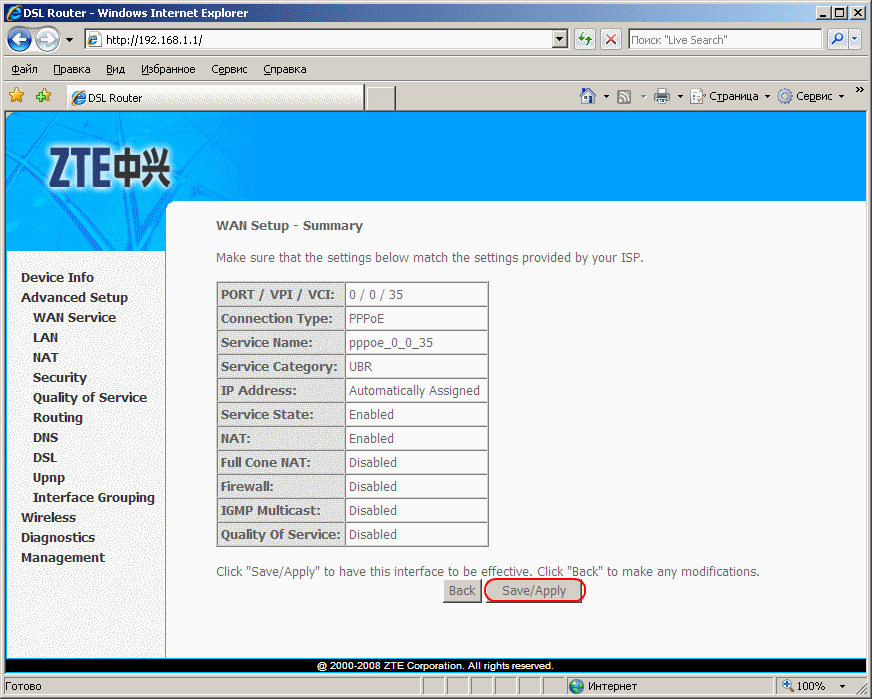Go to Quality of Service settings
Viewport: 872px width, 699px height.
click(x=89, y=397)
